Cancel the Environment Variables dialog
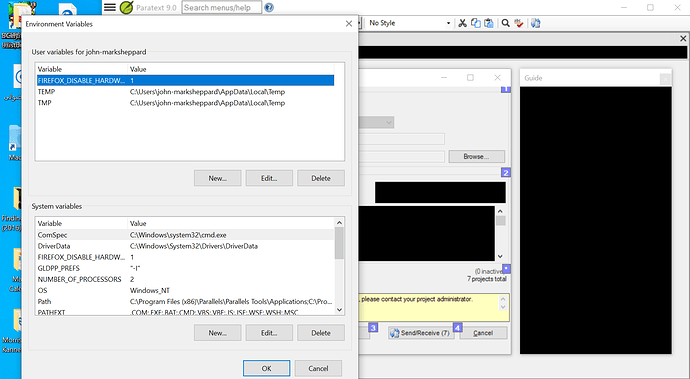The width and height of the screenshot is (690, 379). [x=318, y=368]
